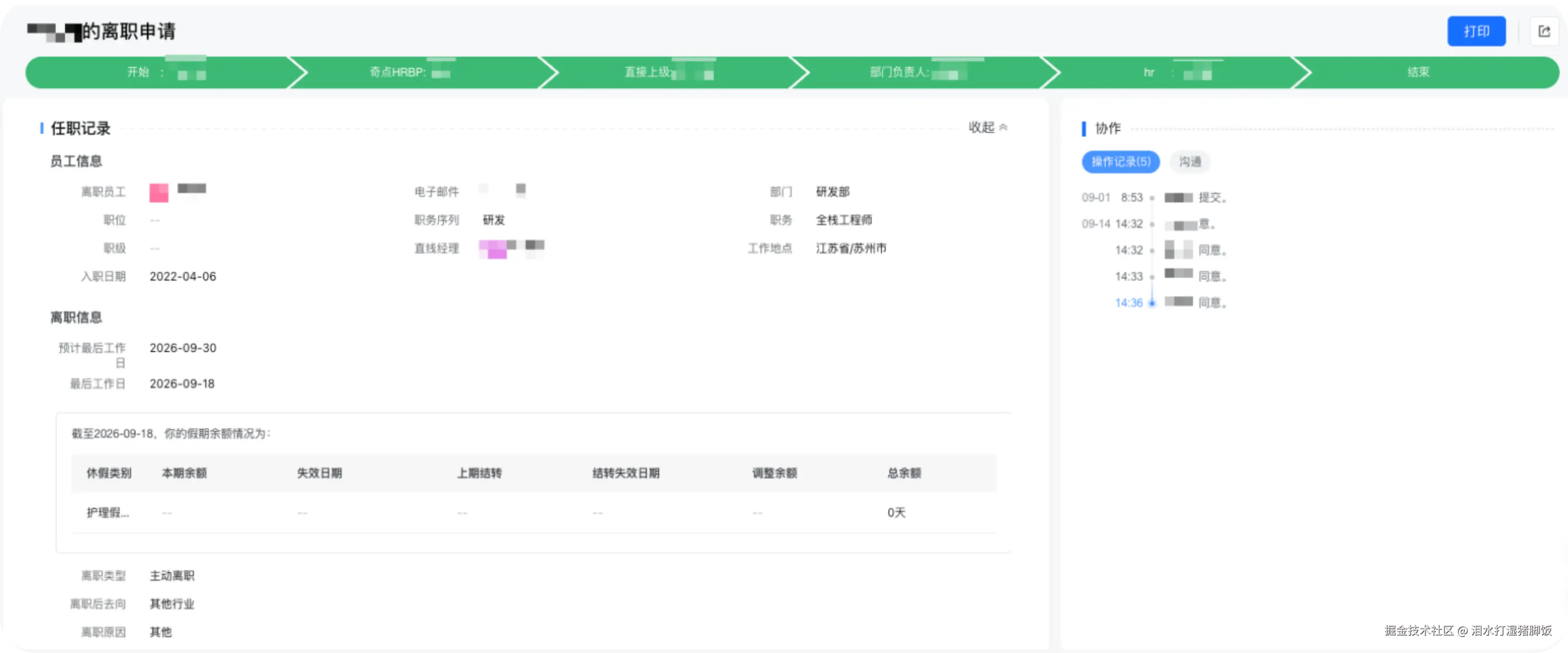Click the 上期结转 column header
The height and width of the screenshot is (653, 1568).
click(x=479, y=473)
